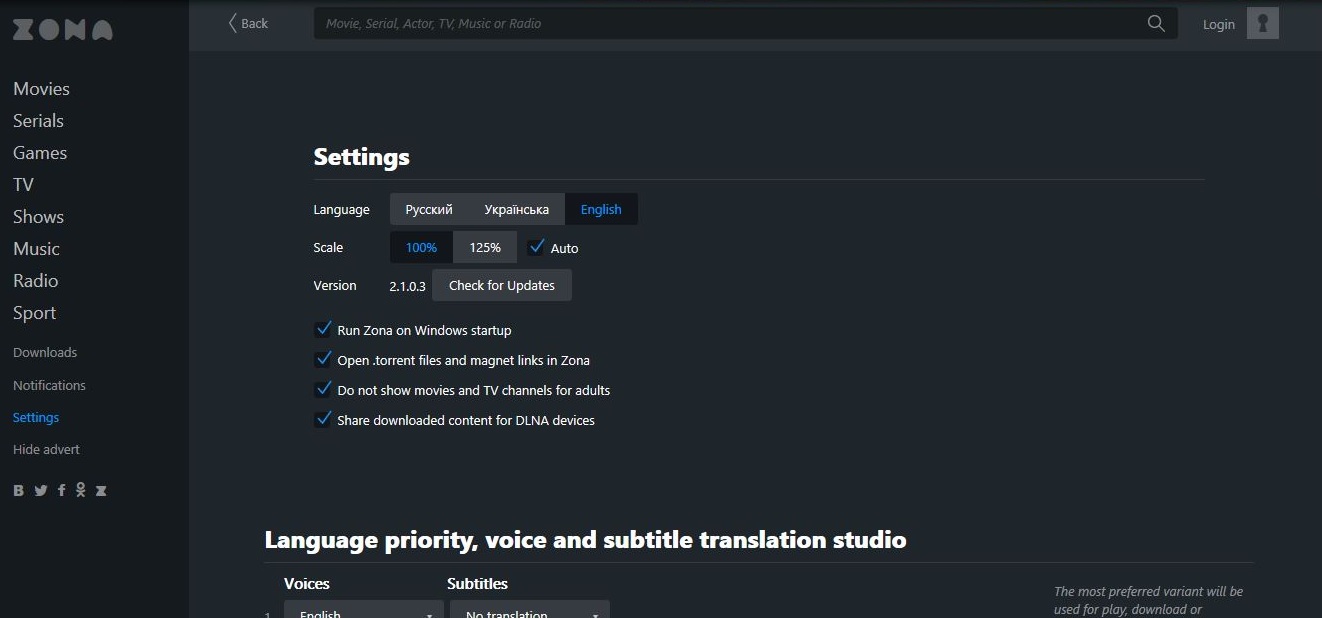The image size is (1322, 618).
Task: Go Back using the arrow button
Action: pos(248,23)
